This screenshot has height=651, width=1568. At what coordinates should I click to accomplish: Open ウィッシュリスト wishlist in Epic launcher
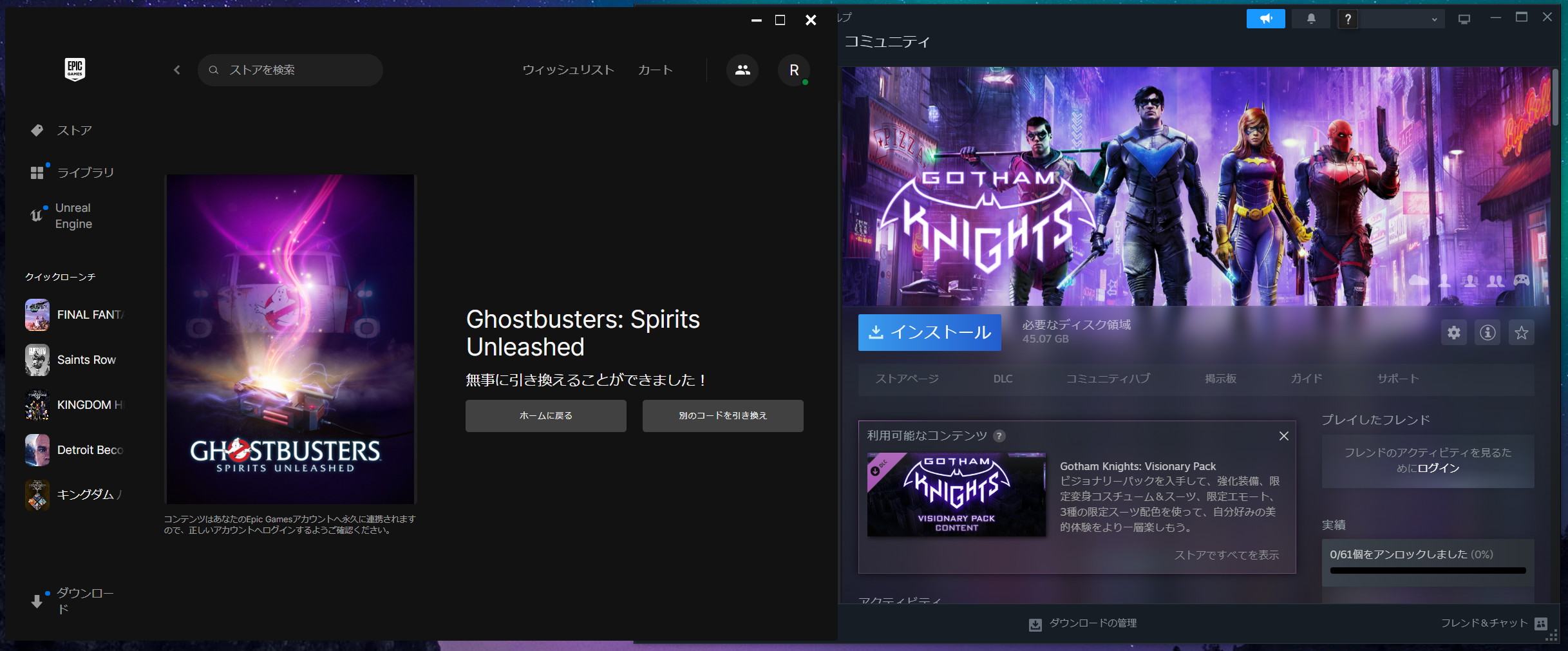568,70
